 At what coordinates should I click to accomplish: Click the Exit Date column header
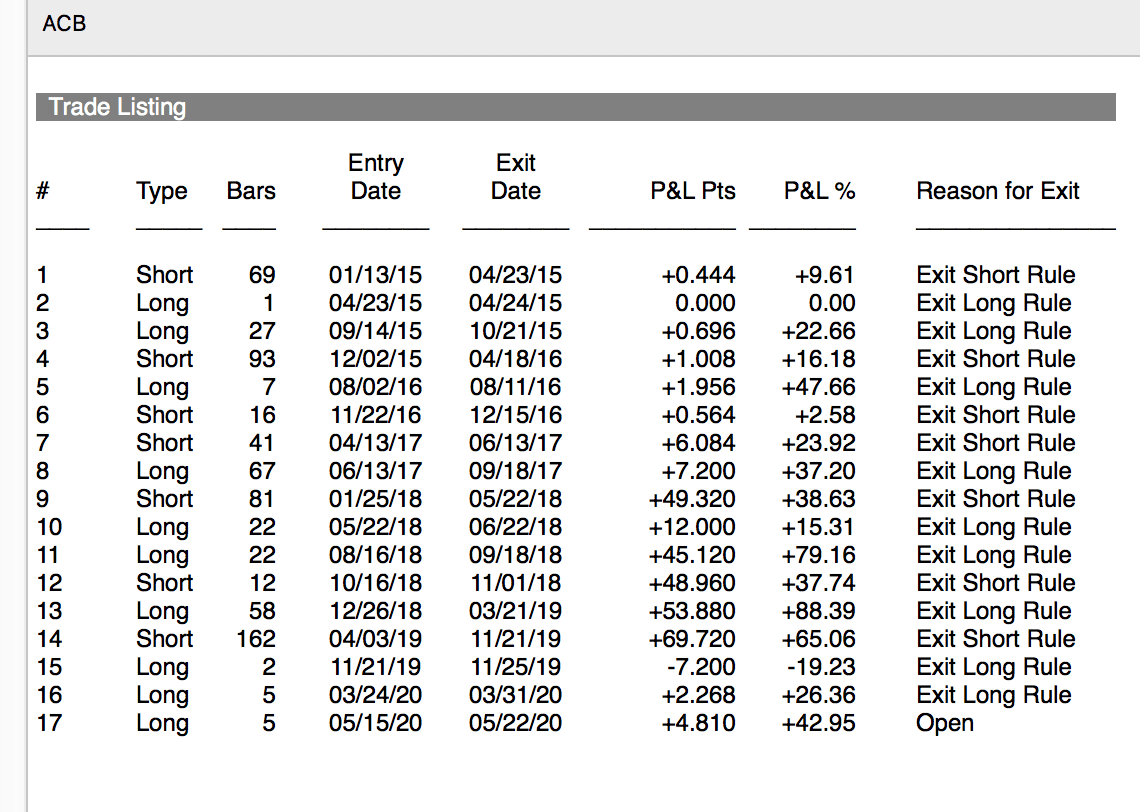point(516,177)
